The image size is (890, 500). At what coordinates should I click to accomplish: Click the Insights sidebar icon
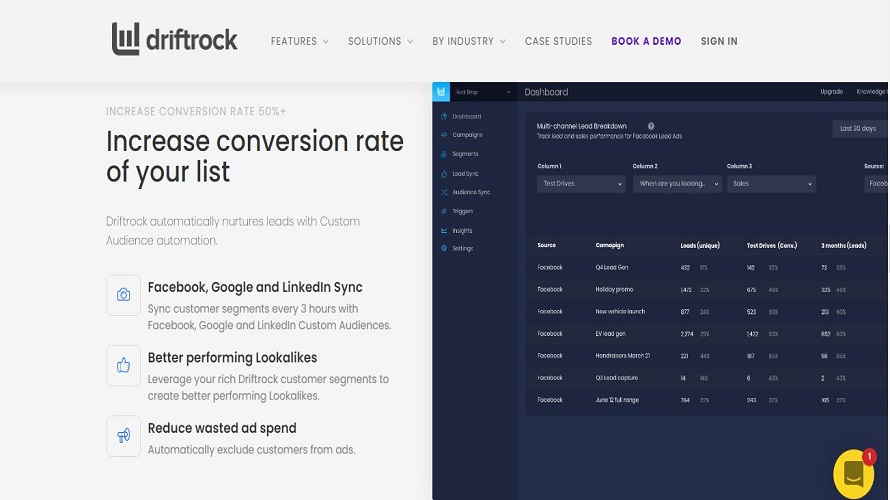(x=444, y=230)
